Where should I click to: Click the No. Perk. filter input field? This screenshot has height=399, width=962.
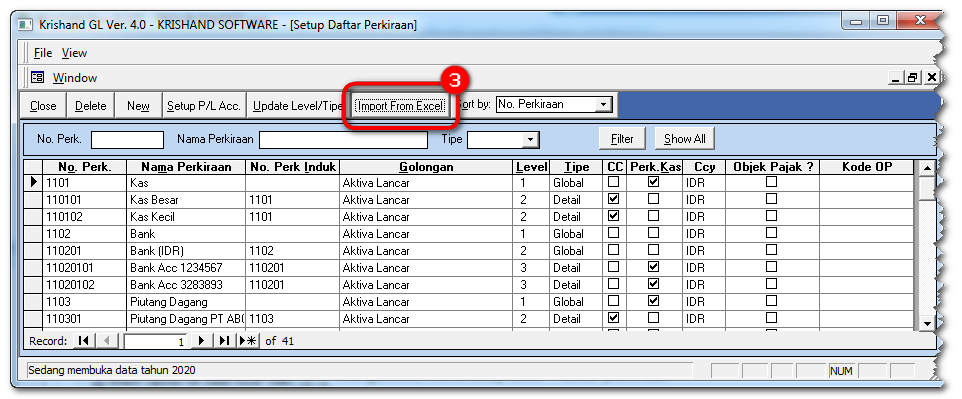pos(128,140)
